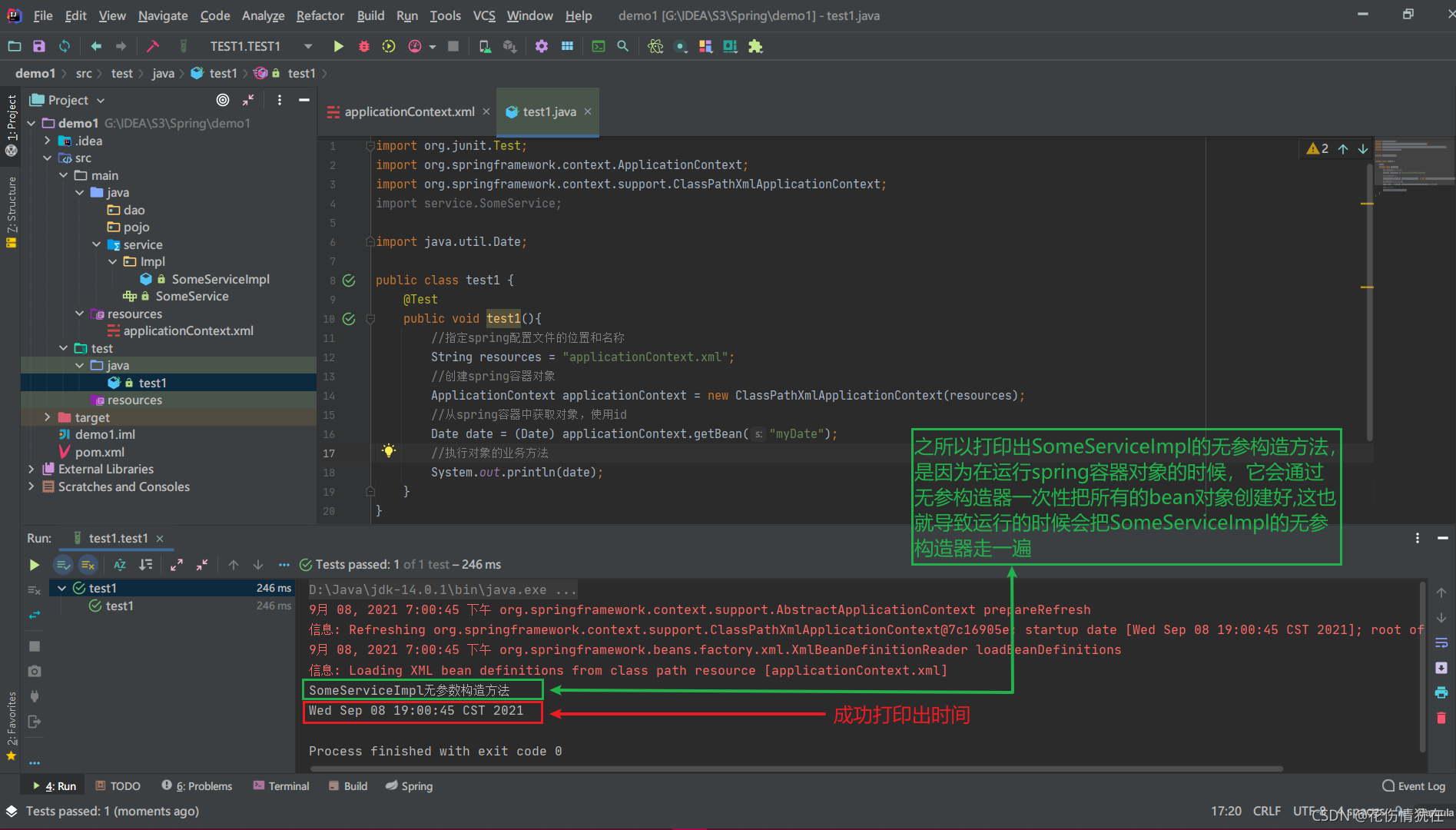Open Project panel options three-dot icon

click(280, 100)
